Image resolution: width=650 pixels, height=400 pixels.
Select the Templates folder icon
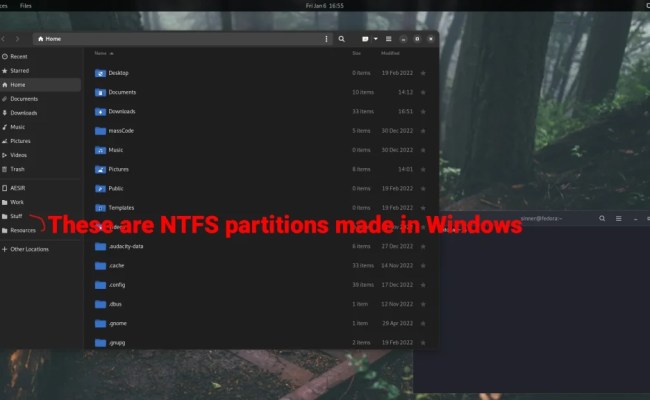(x=100, y=208)
